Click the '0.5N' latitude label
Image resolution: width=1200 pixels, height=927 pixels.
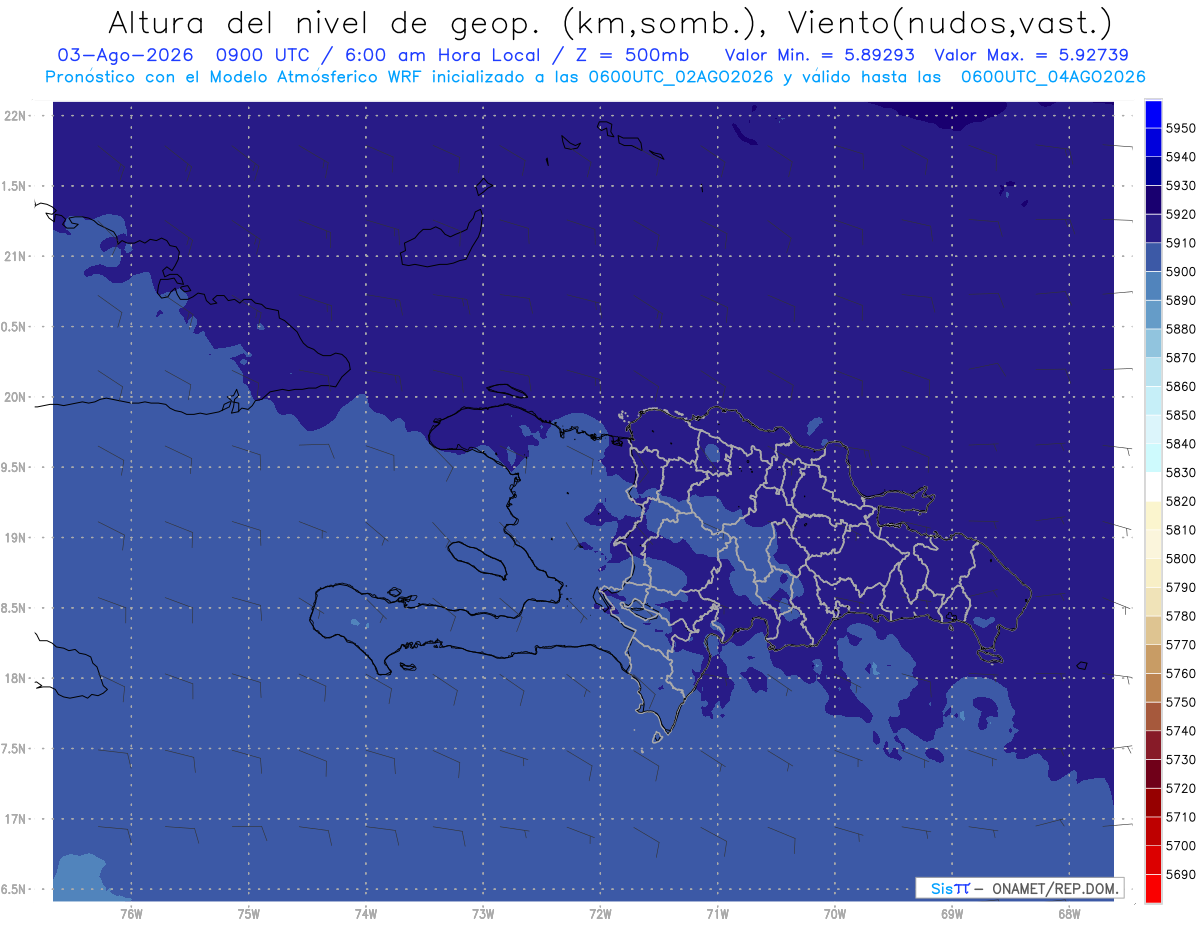click(15, 327)
